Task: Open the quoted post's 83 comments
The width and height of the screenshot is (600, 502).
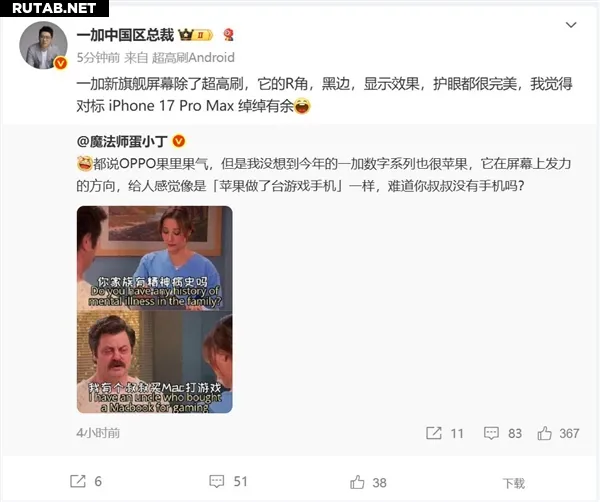Action: pyautogui.click(x=503, y=434)
